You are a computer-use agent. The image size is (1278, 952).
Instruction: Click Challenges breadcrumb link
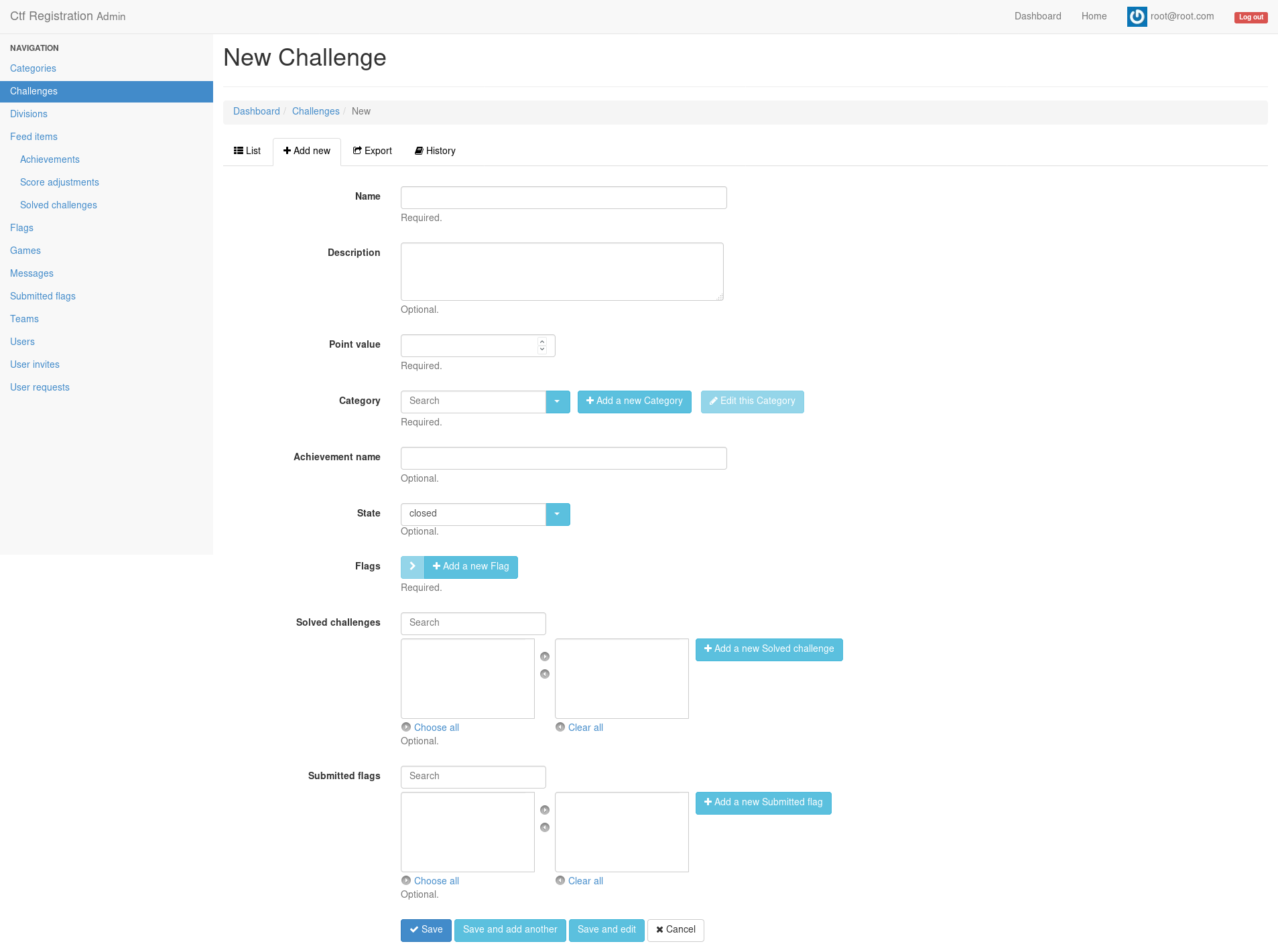[x=316, y=111]
